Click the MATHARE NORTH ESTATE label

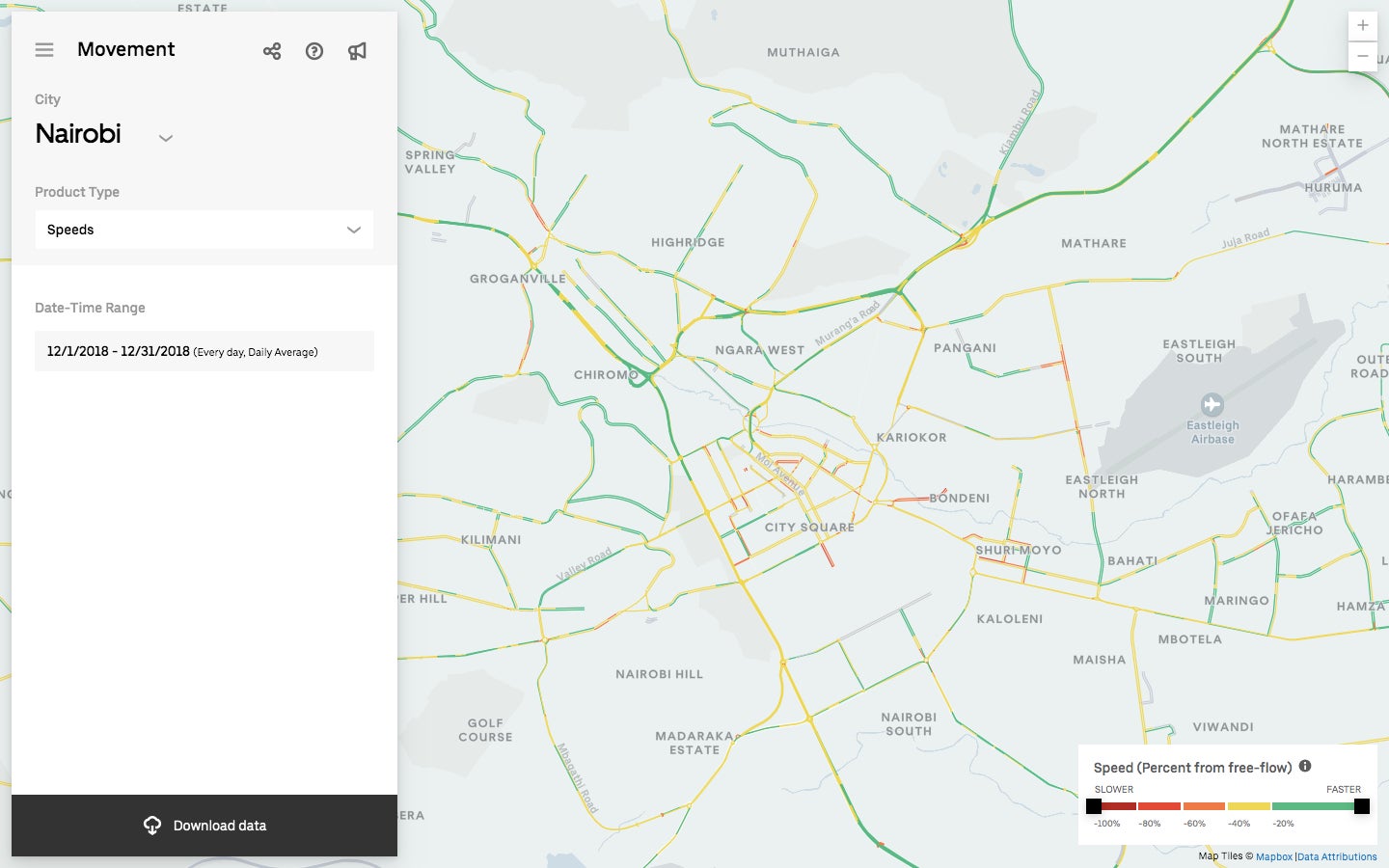point(1312,136)
